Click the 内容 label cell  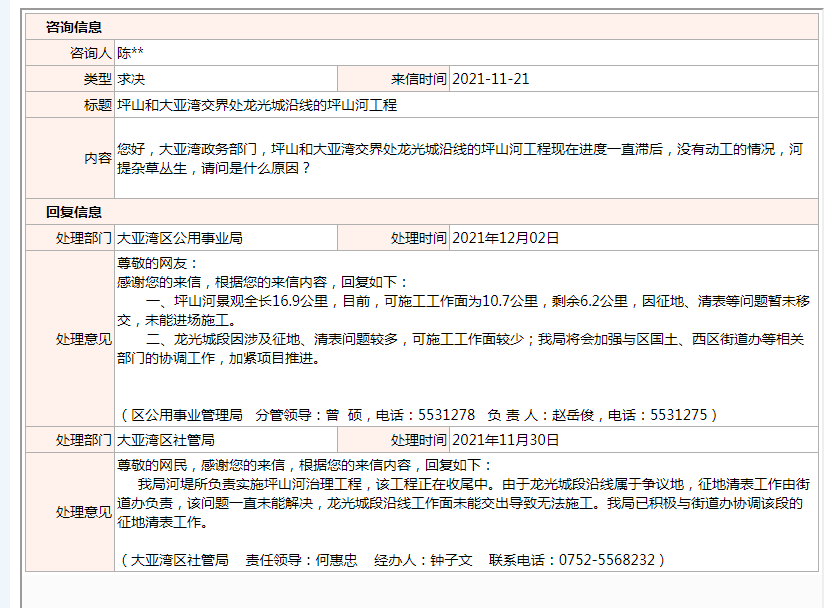point(98,158)
